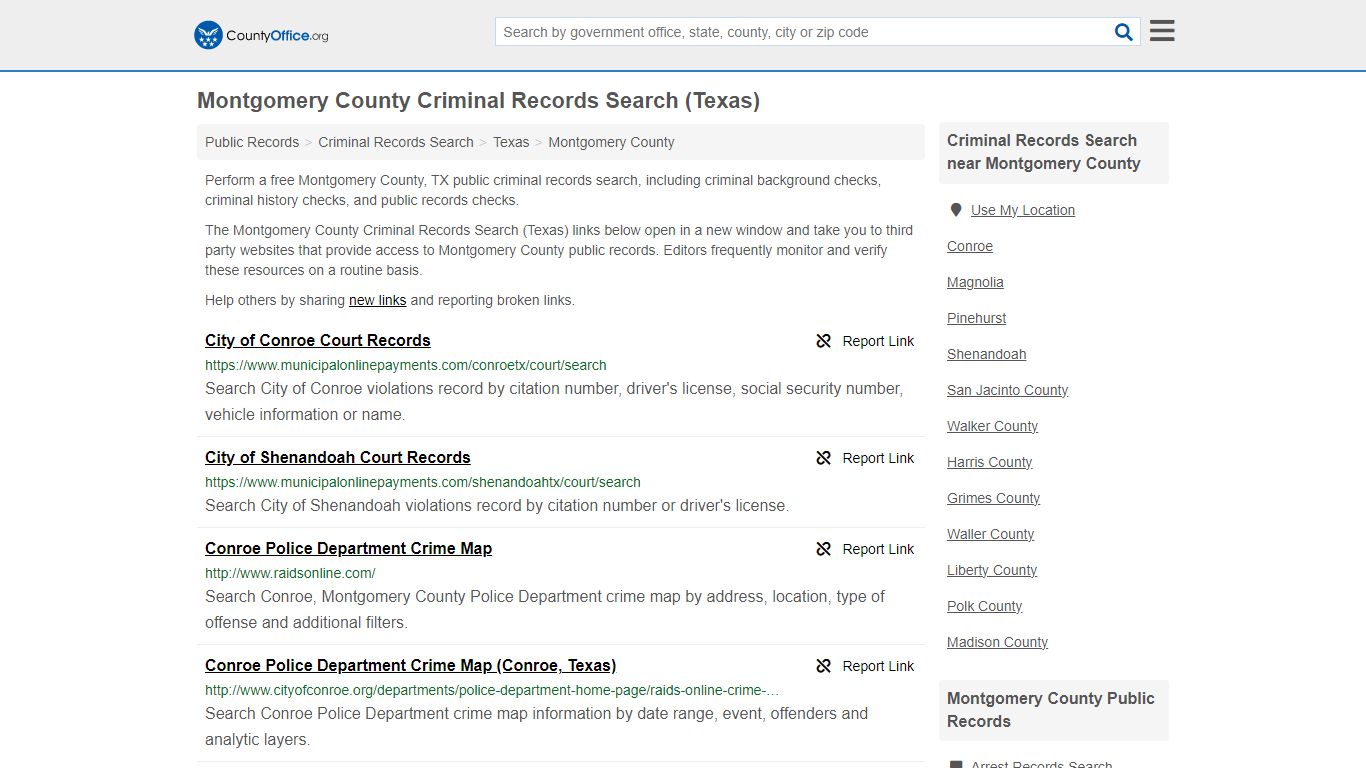Open Conroe Police Department Crime Map (Conroe, Texas)
Image resolution: width=1366 pixels, height=768 pixels.
tap(411, 665)
